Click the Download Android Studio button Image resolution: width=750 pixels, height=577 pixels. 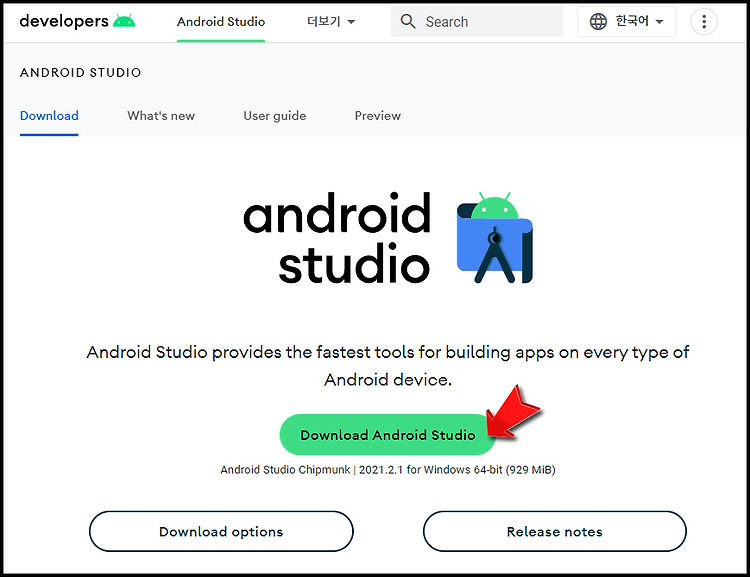[x=387, y=434]
